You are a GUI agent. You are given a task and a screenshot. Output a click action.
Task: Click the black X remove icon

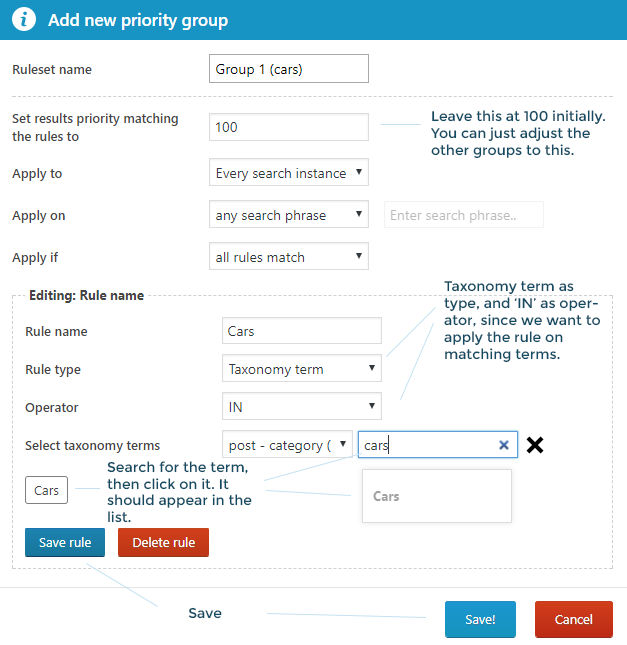click(535, 445)
